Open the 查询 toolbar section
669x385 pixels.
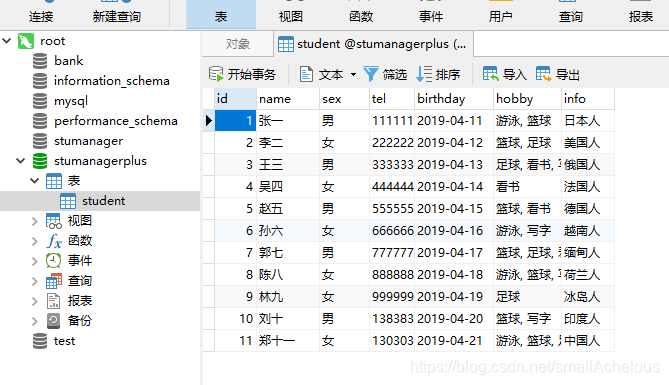(x=571, y=16)
